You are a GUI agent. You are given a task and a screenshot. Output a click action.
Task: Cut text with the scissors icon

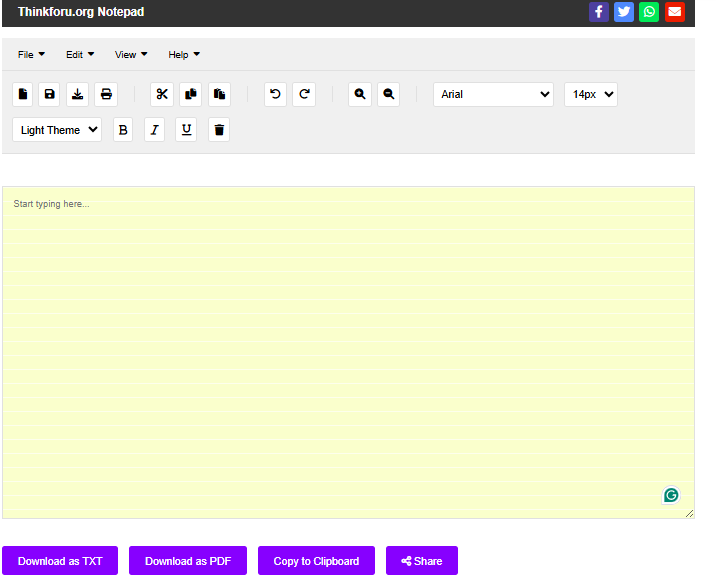pyautogui.click(x=162, y=94)
